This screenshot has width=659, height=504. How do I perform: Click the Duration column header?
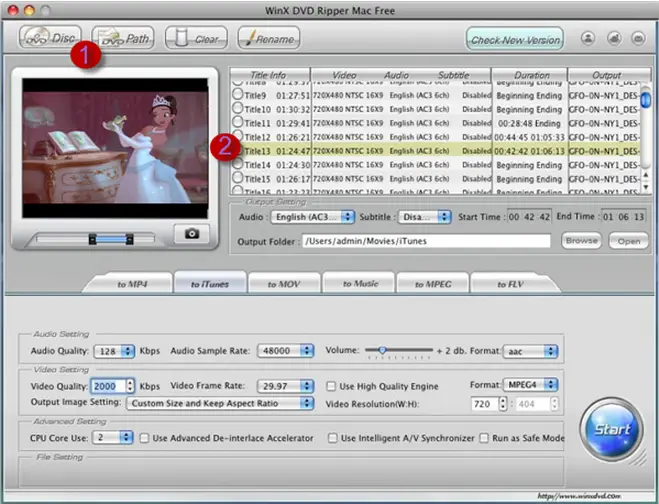coord(530,75)
